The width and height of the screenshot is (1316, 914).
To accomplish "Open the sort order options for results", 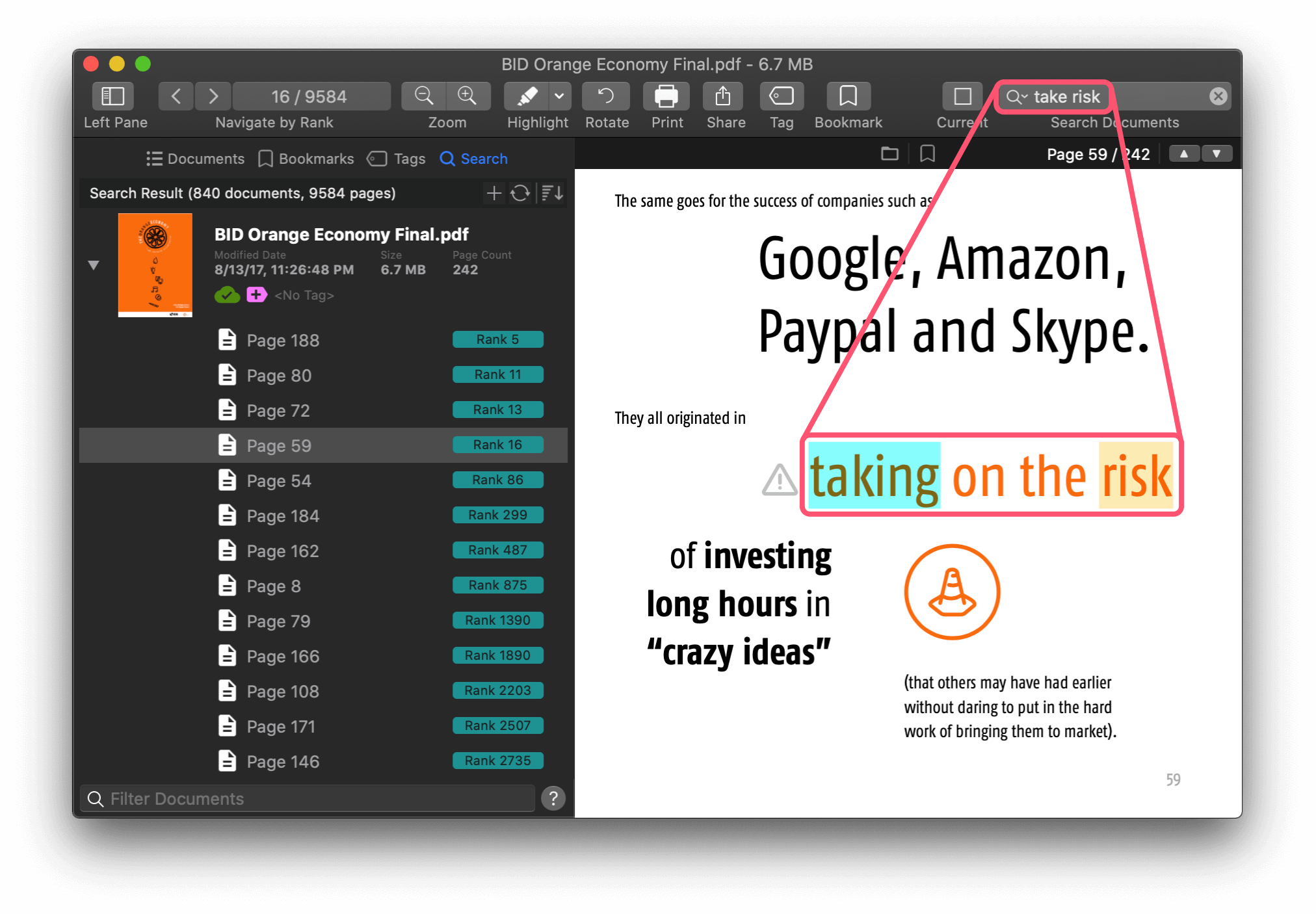I will click(x=551, y=192).
